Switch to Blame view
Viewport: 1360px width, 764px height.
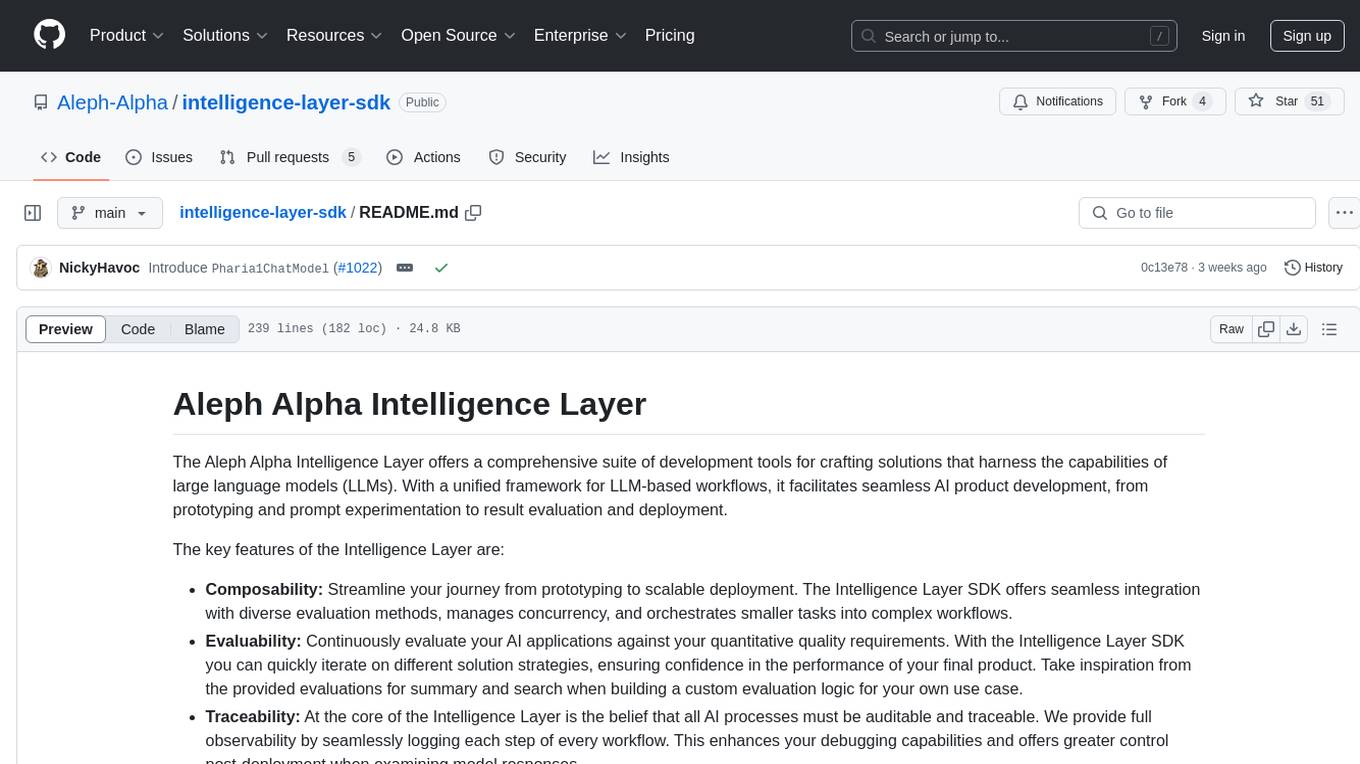[x=204, y=329]
